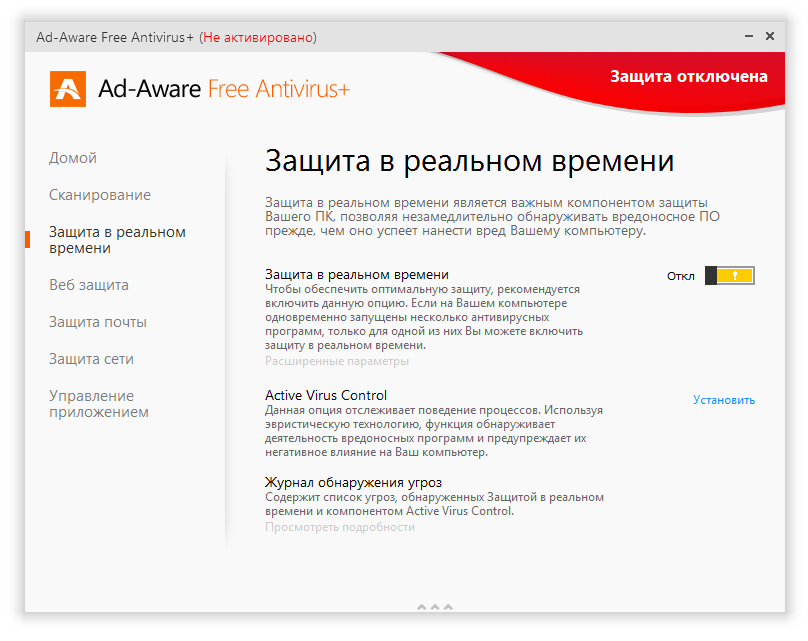This screenshot has height=641, width=808.
Task: Minimize the Ad-Aware window
Action: click(749, 36)
